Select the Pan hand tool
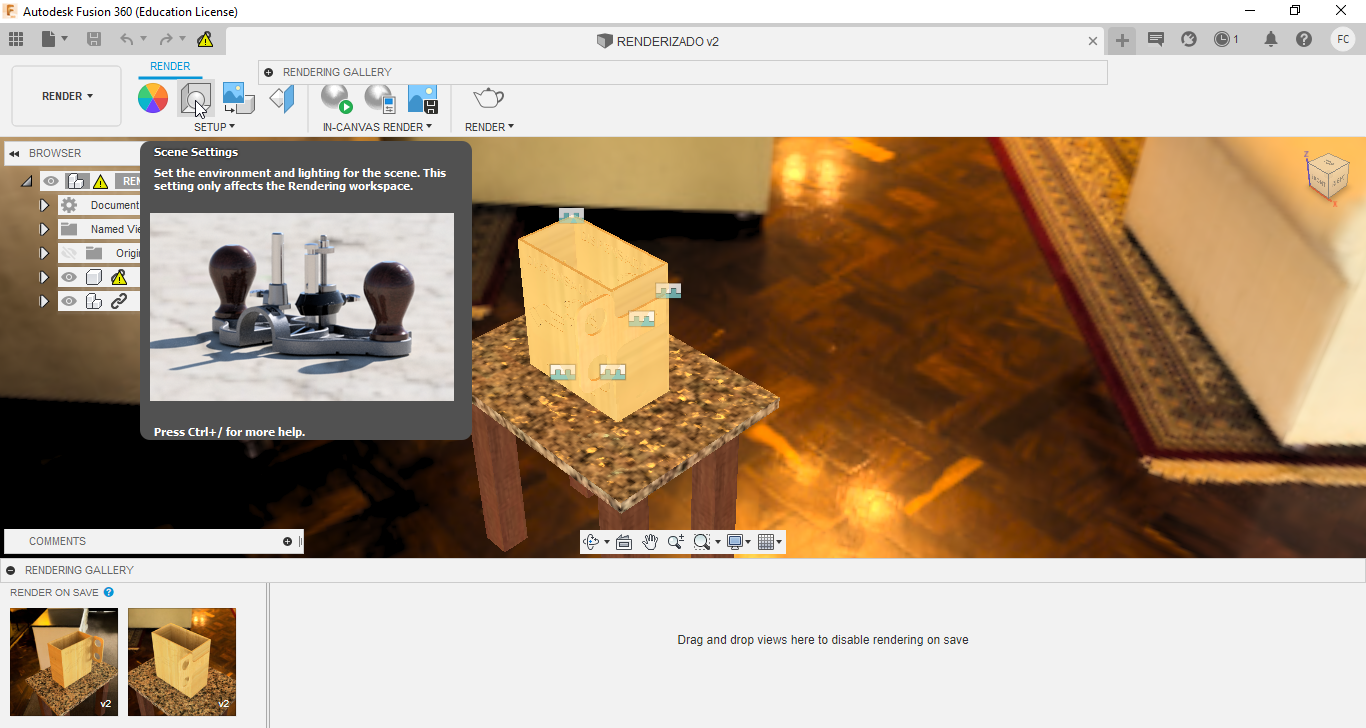Screen dimensions: 1366x728 650,542
